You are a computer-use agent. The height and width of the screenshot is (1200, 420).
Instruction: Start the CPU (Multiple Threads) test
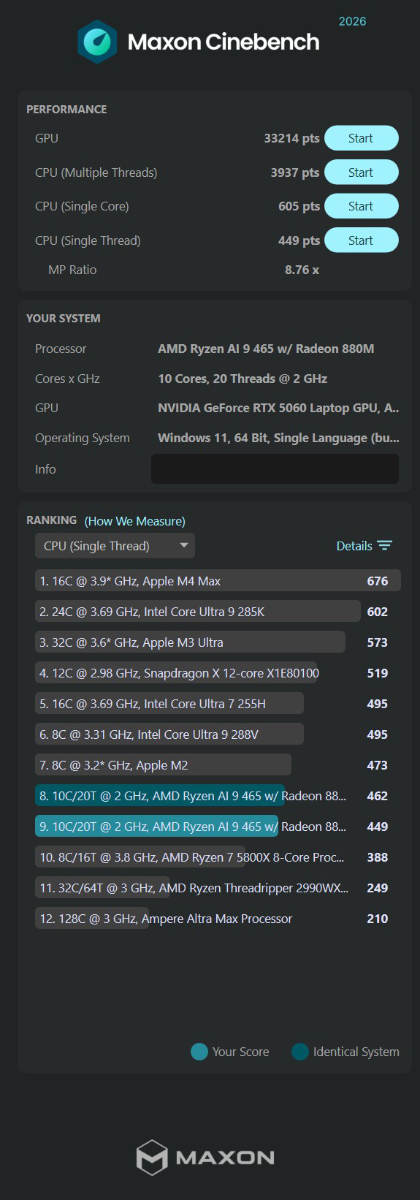361,173
